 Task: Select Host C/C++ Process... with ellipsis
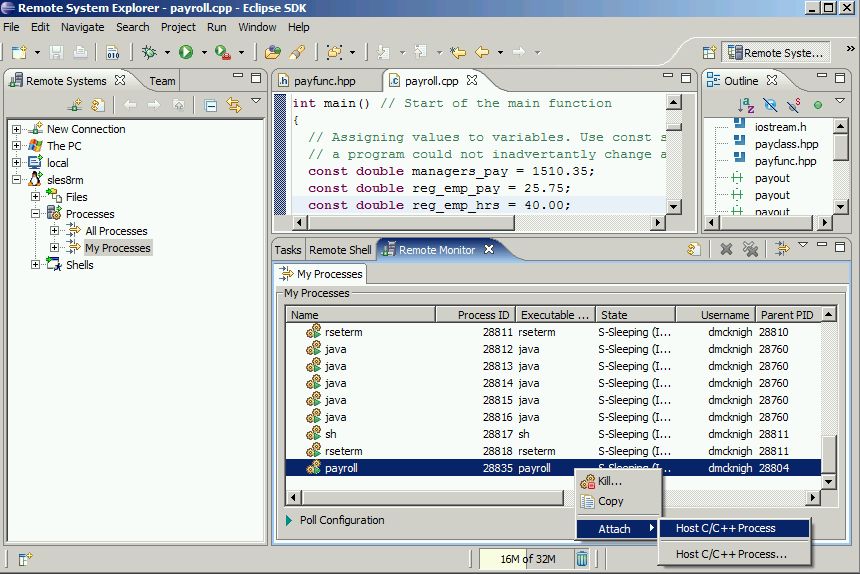[x=734, y=554]
